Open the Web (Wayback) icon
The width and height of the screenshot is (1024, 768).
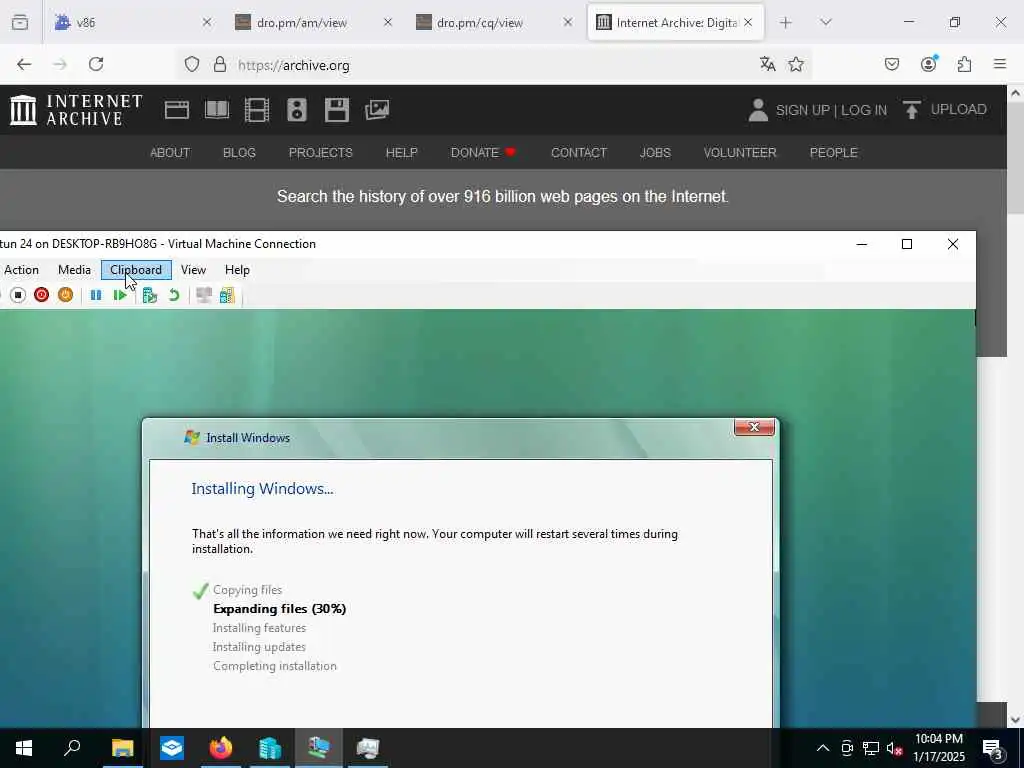point(176,110)
